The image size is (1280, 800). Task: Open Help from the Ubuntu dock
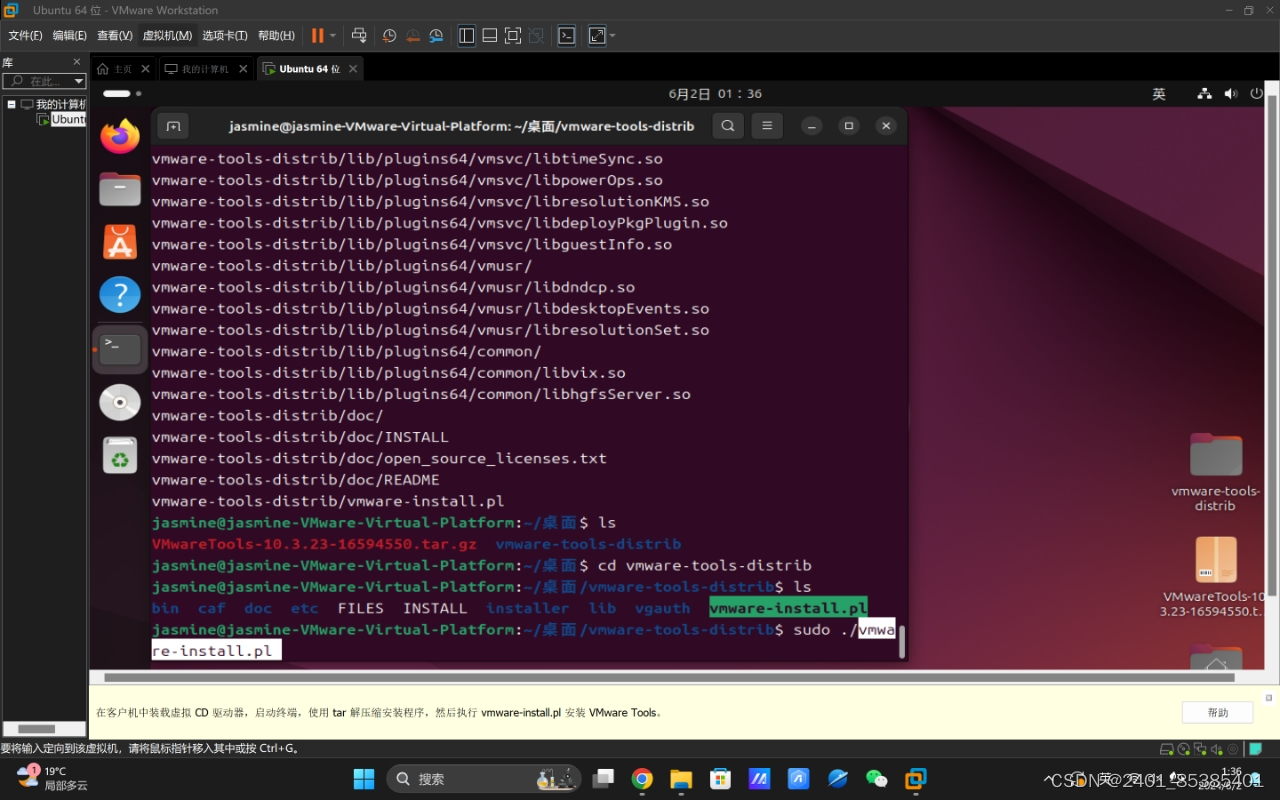(120, 295)
